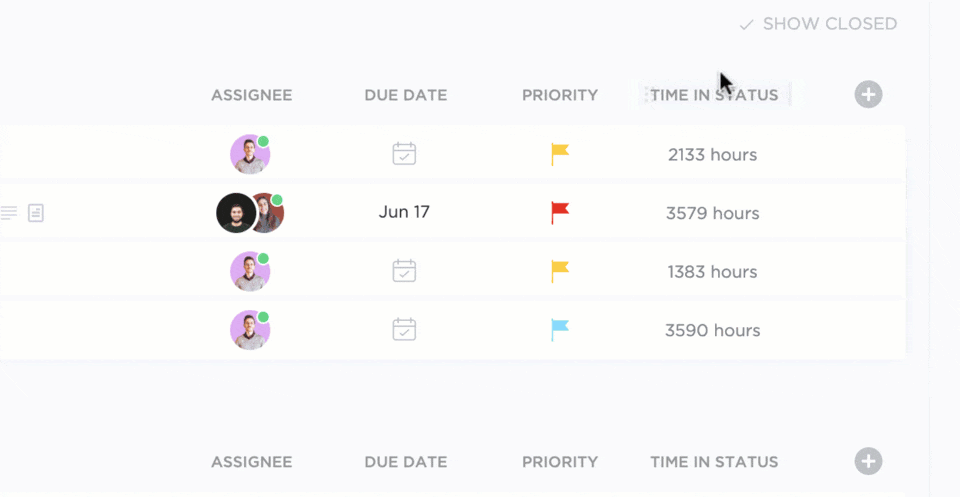Viewport: 960px width, 497px height.
Task: Open the Jun 17 due date
Action: coord(404,212)
